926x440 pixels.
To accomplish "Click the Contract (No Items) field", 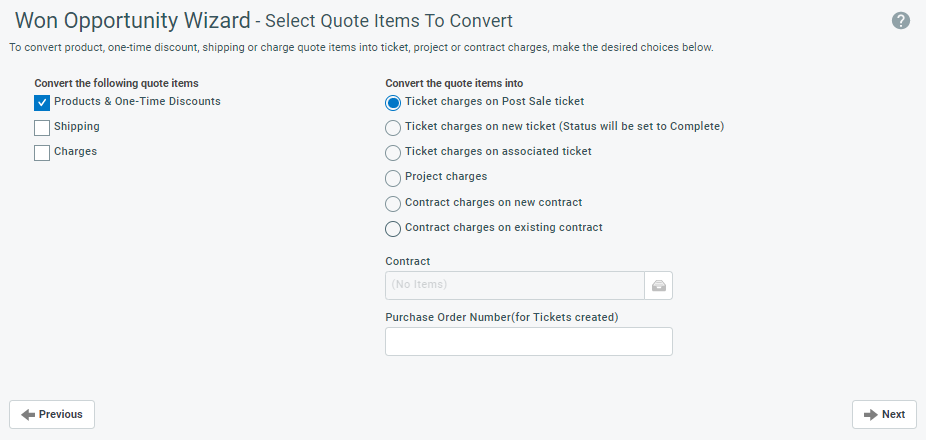I will 515,285.
